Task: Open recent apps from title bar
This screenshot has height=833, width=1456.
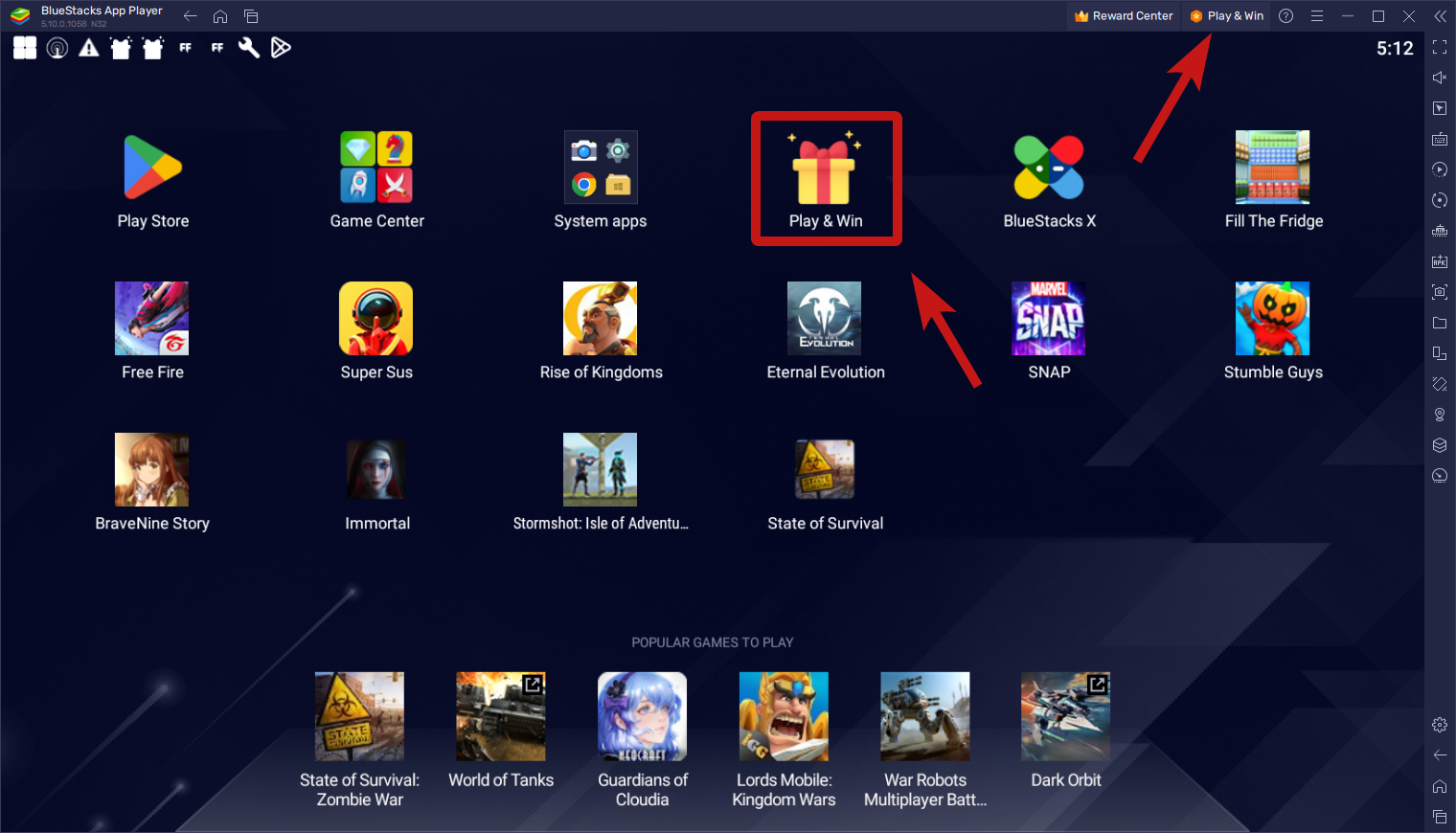Action: tap(251, 16)
